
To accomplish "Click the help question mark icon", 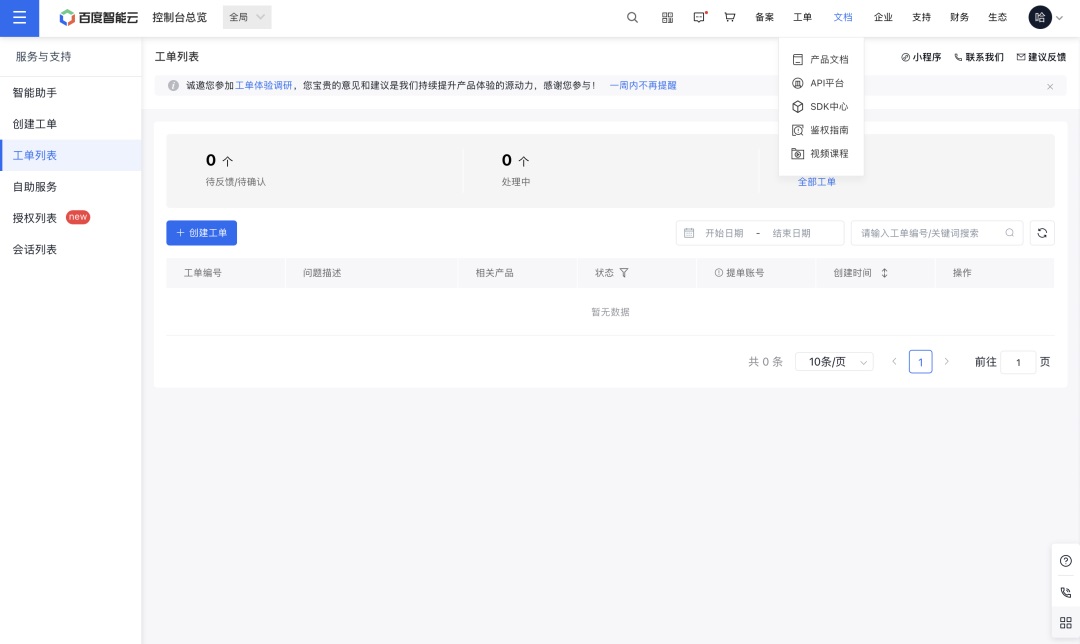I will click(x=1065, y=561).
